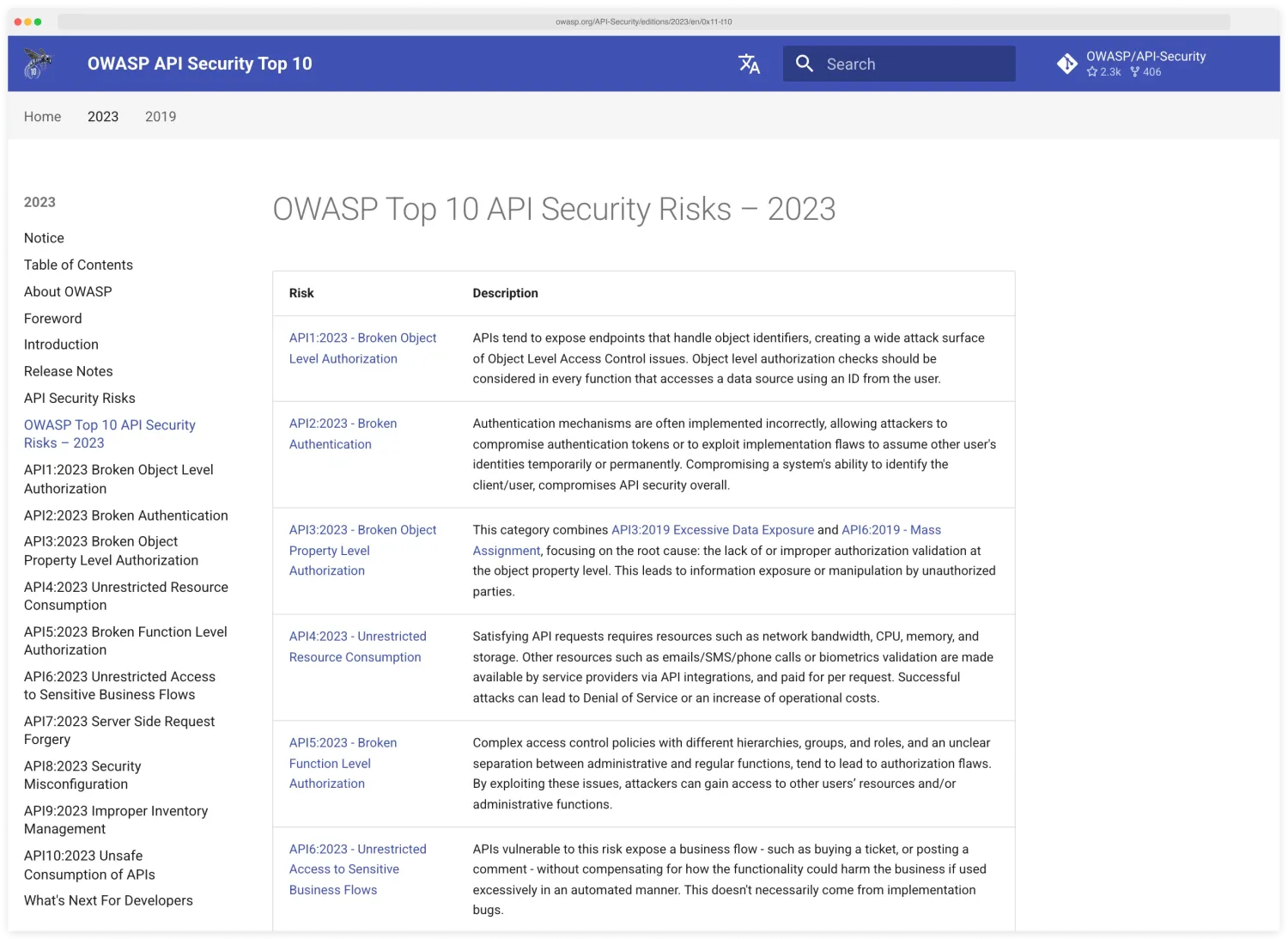
Task: Click description starting 'APIs vulnerable to this risk'
Action: tap(729, 879)
